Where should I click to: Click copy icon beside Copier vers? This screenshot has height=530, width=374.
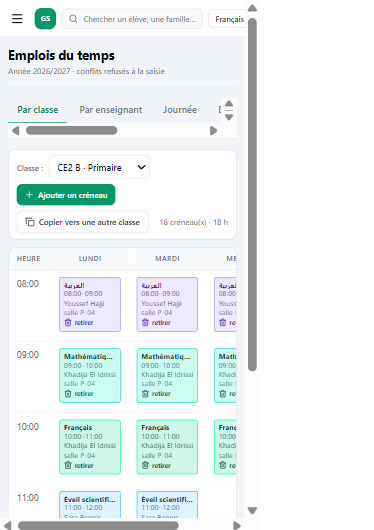coord(30,222)
